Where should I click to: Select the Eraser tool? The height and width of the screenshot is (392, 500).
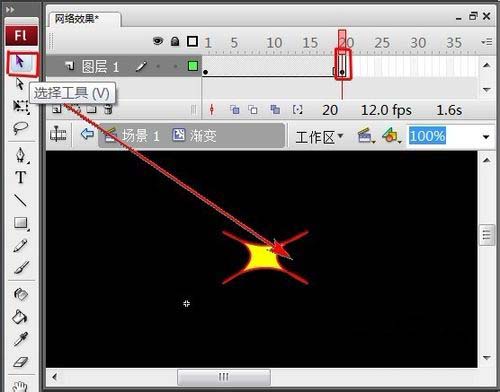[x=21, y=362]
